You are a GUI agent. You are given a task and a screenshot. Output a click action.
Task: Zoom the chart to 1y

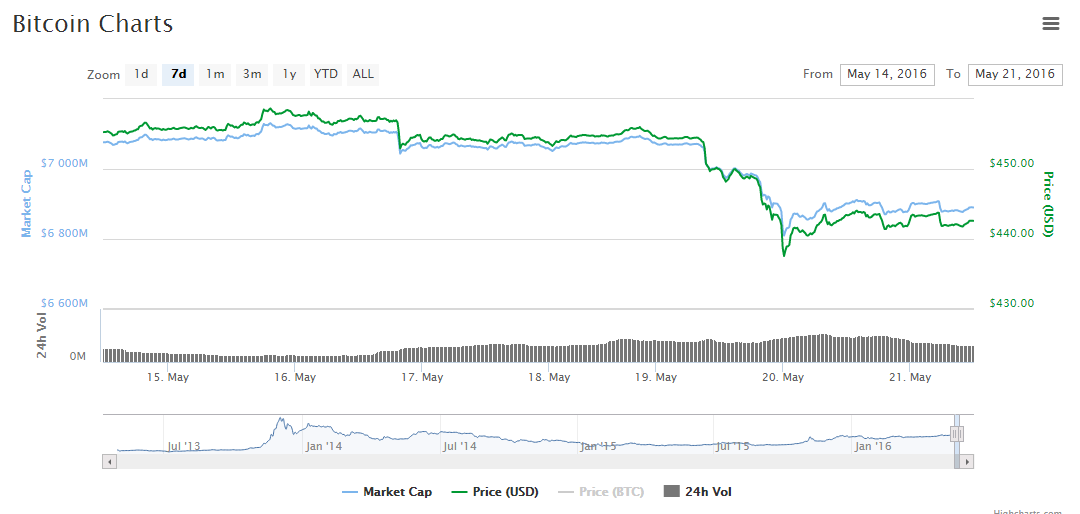289,74
